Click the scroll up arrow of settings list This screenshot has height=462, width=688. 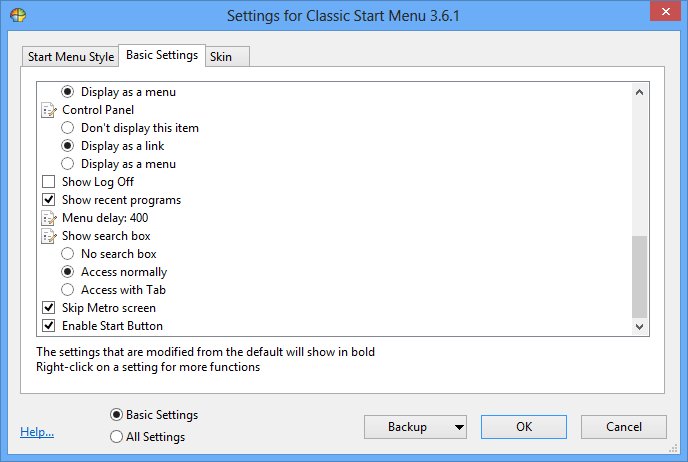click(639, 92)
